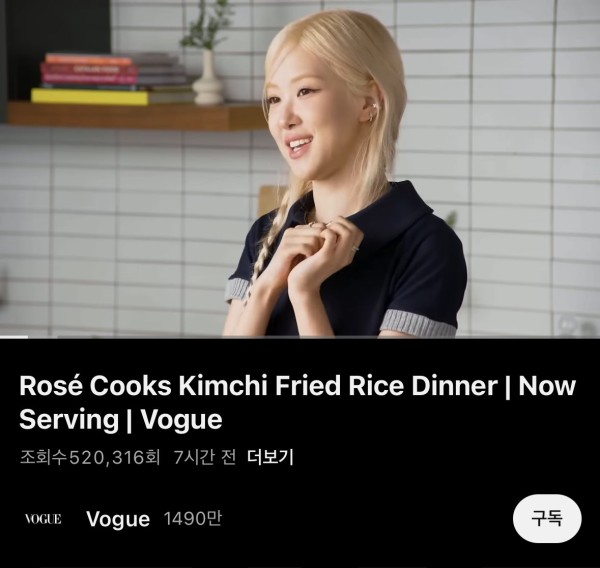Select the view count 조회수 520,316회
Viewport: 600px width, 568px height.
(90, 457)
